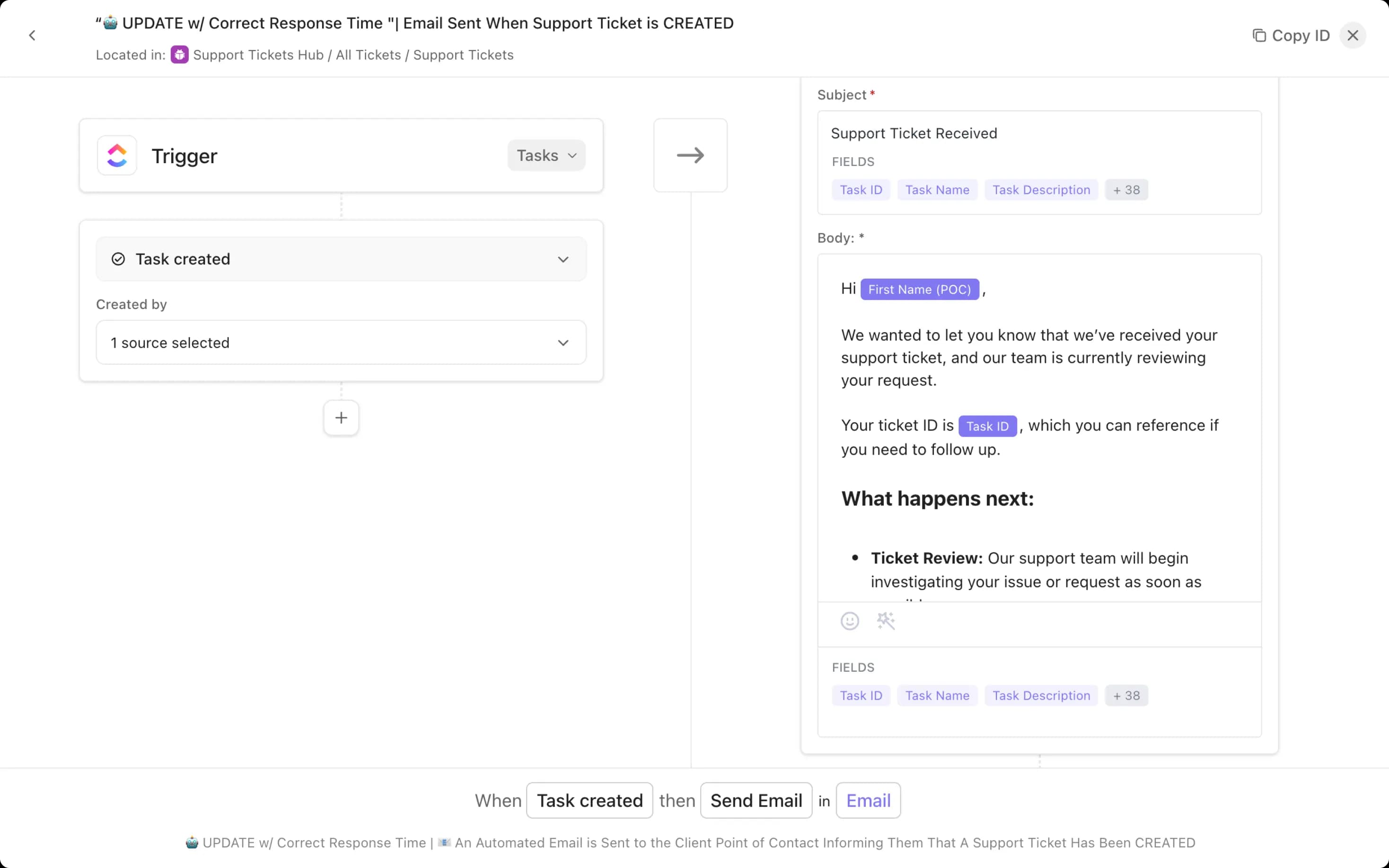The image size is (1389, 868).
Task: Click the purple Support Tickets Hub space icon
Action: click(180, 54)
